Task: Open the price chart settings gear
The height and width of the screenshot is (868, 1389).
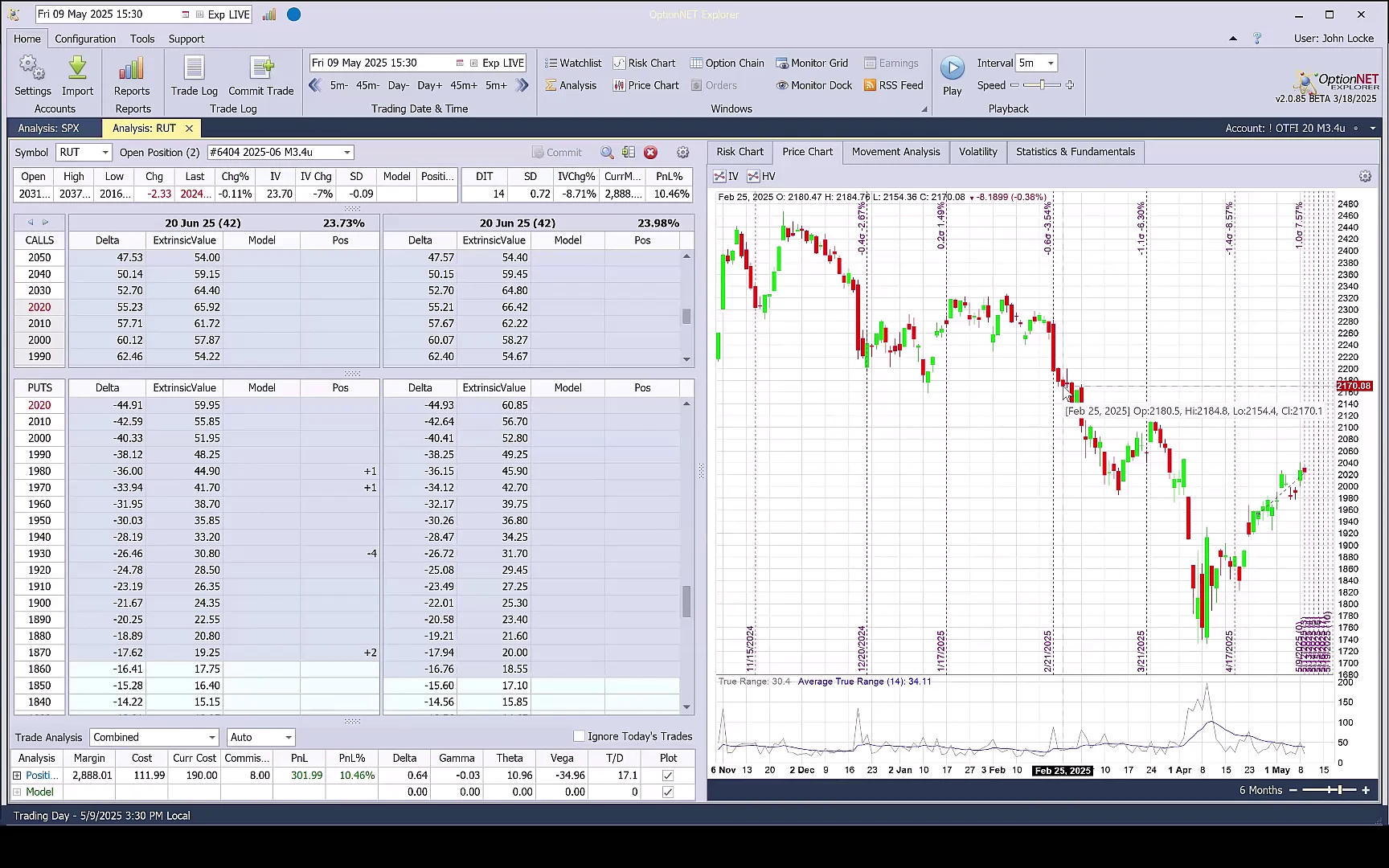Action: pyautogui.click(x=1365, y=176)
